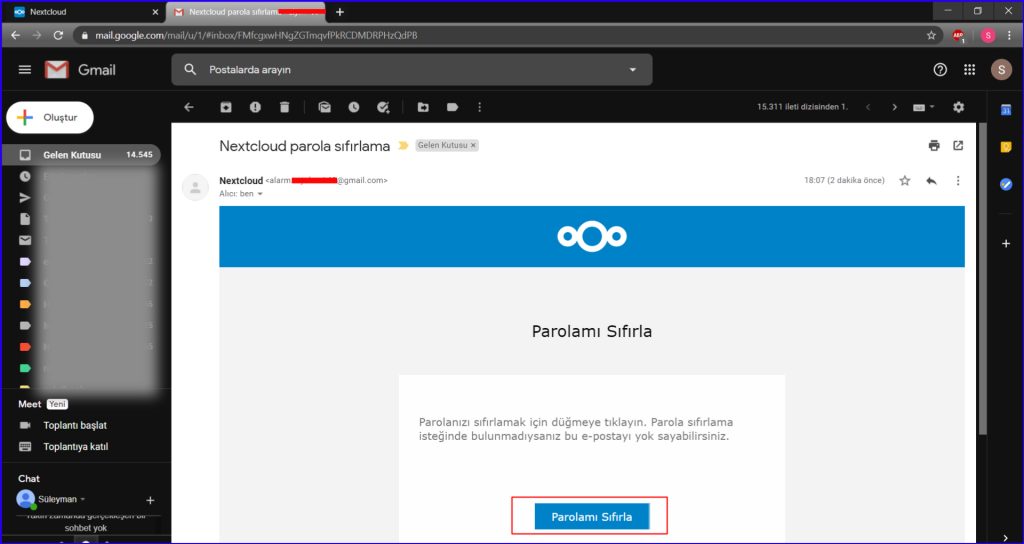Open Google Tasks side panel
1024x544 pixels.
coord(1006,185)
